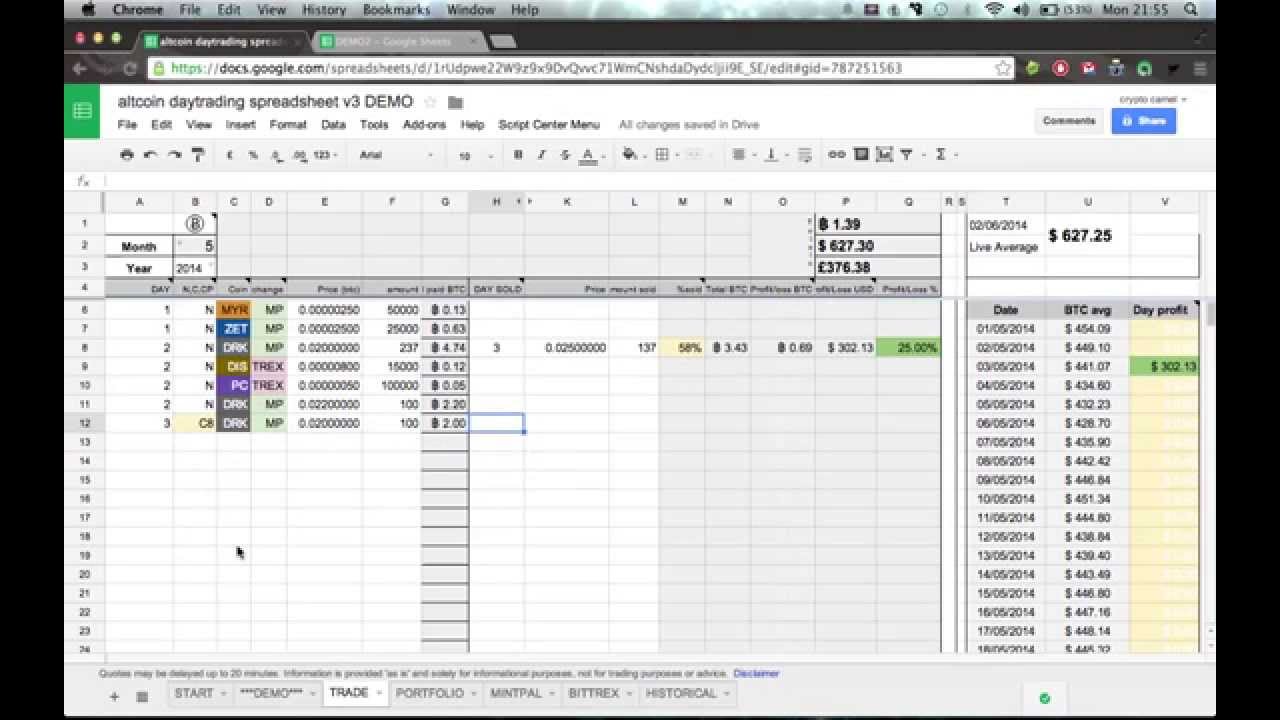
Task: Open the TRADE sheet tab arrow menu
Action: [x=379, y=693]
